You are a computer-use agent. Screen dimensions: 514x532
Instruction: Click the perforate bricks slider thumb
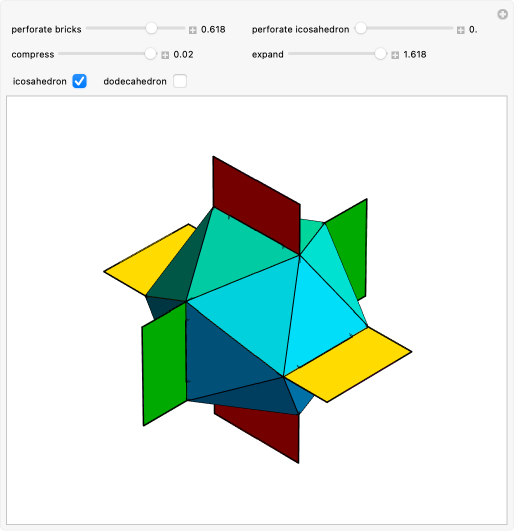(x=151, y=28)
